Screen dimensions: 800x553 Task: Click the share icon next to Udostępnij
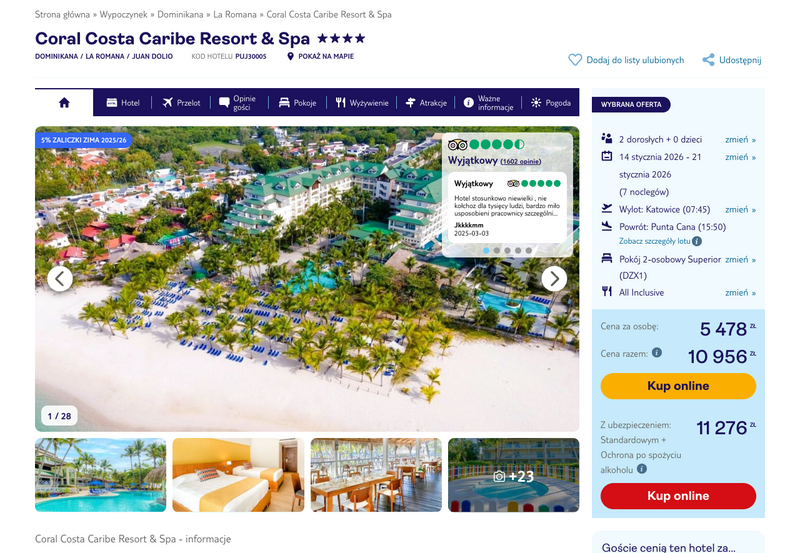708,60
